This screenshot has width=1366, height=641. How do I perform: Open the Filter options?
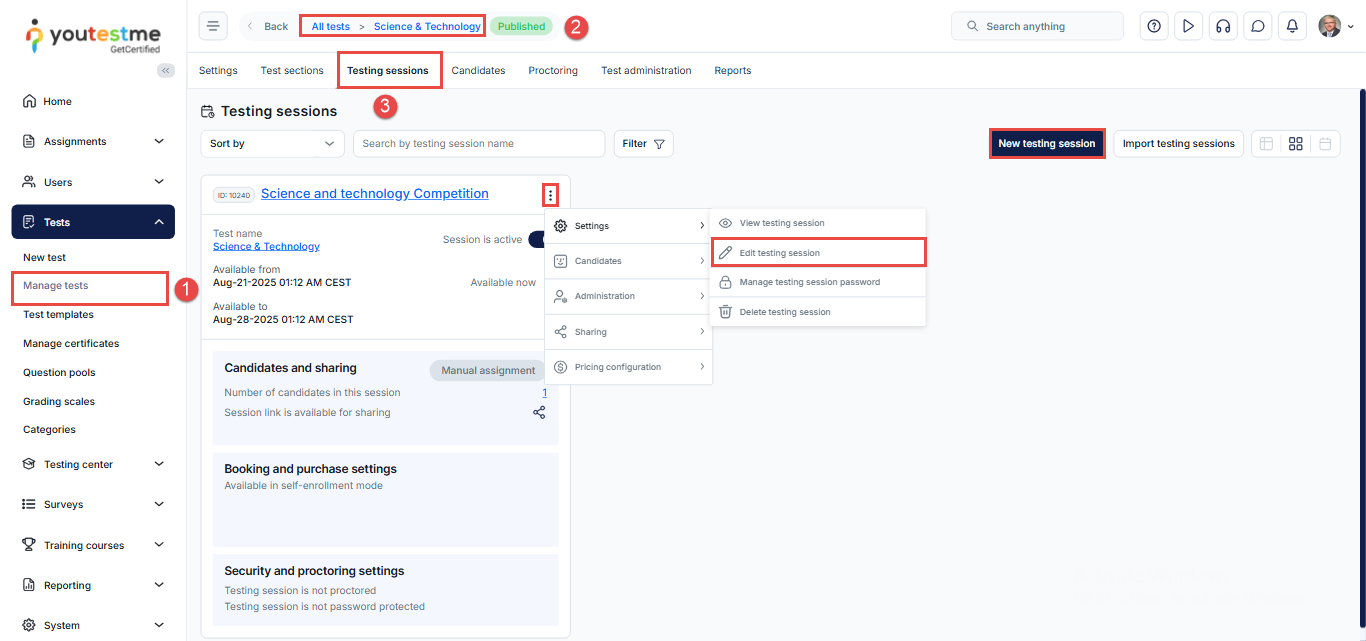(x=643, y=144)
